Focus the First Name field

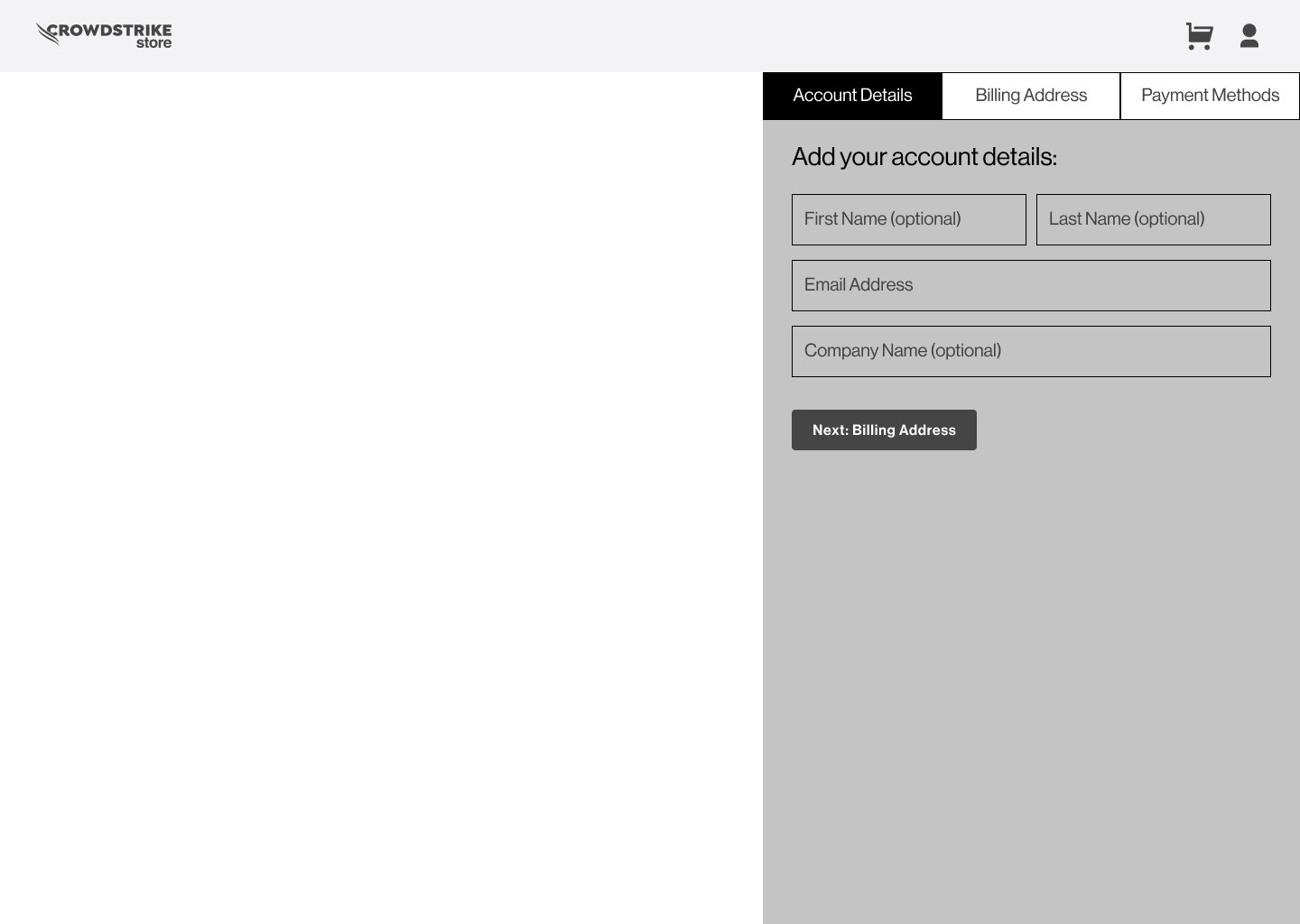click(909, 219)
